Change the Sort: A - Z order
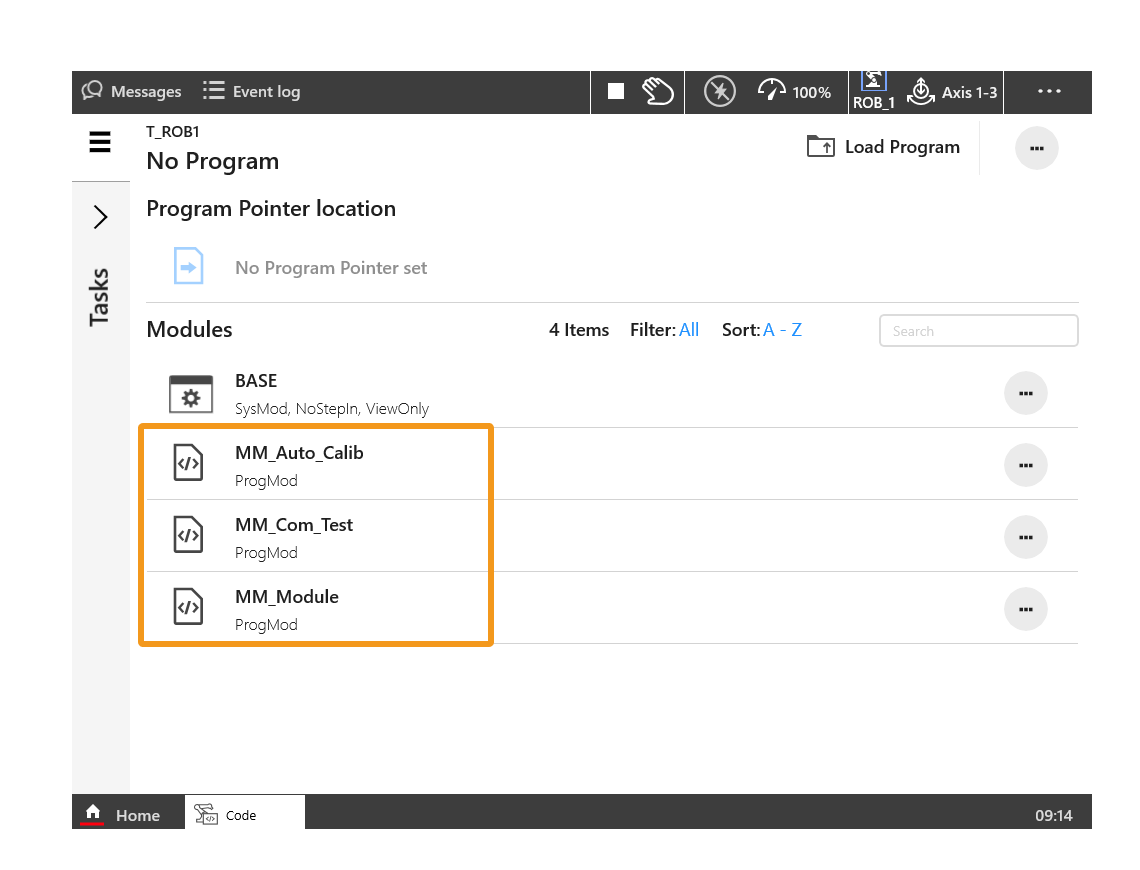The height and width of the screenshot is (870, 1140). tap(782, 330)
